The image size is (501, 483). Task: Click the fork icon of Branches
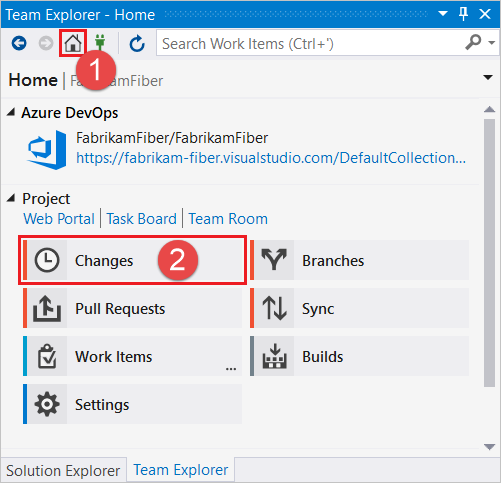pyautogui.click(x=274, y=260)
